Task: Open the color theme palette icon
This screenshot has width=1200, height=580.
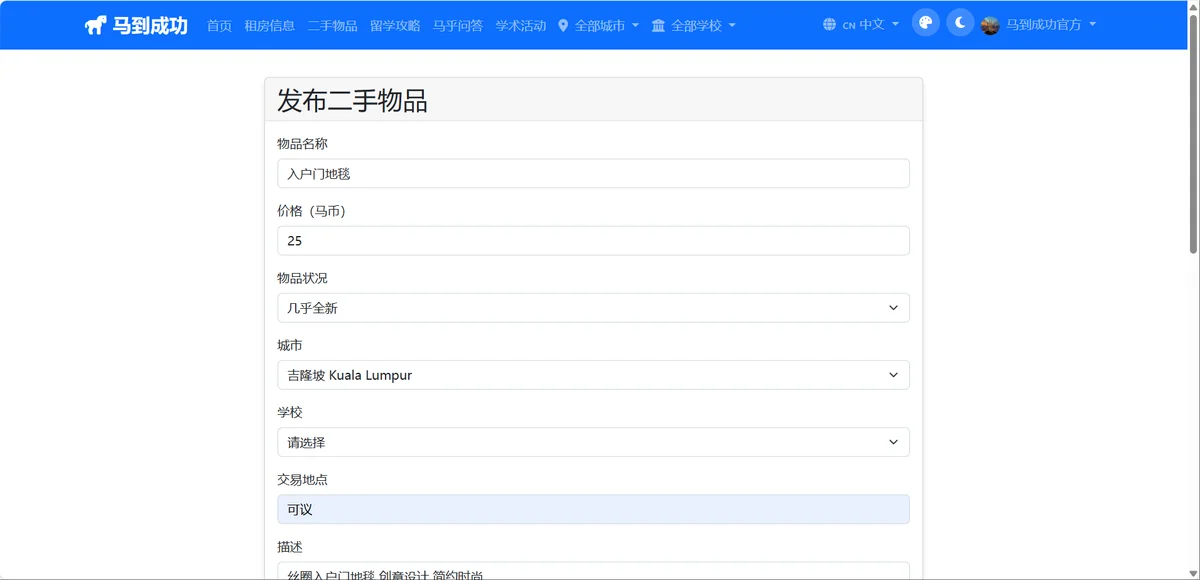Action: tap(926, 24)
